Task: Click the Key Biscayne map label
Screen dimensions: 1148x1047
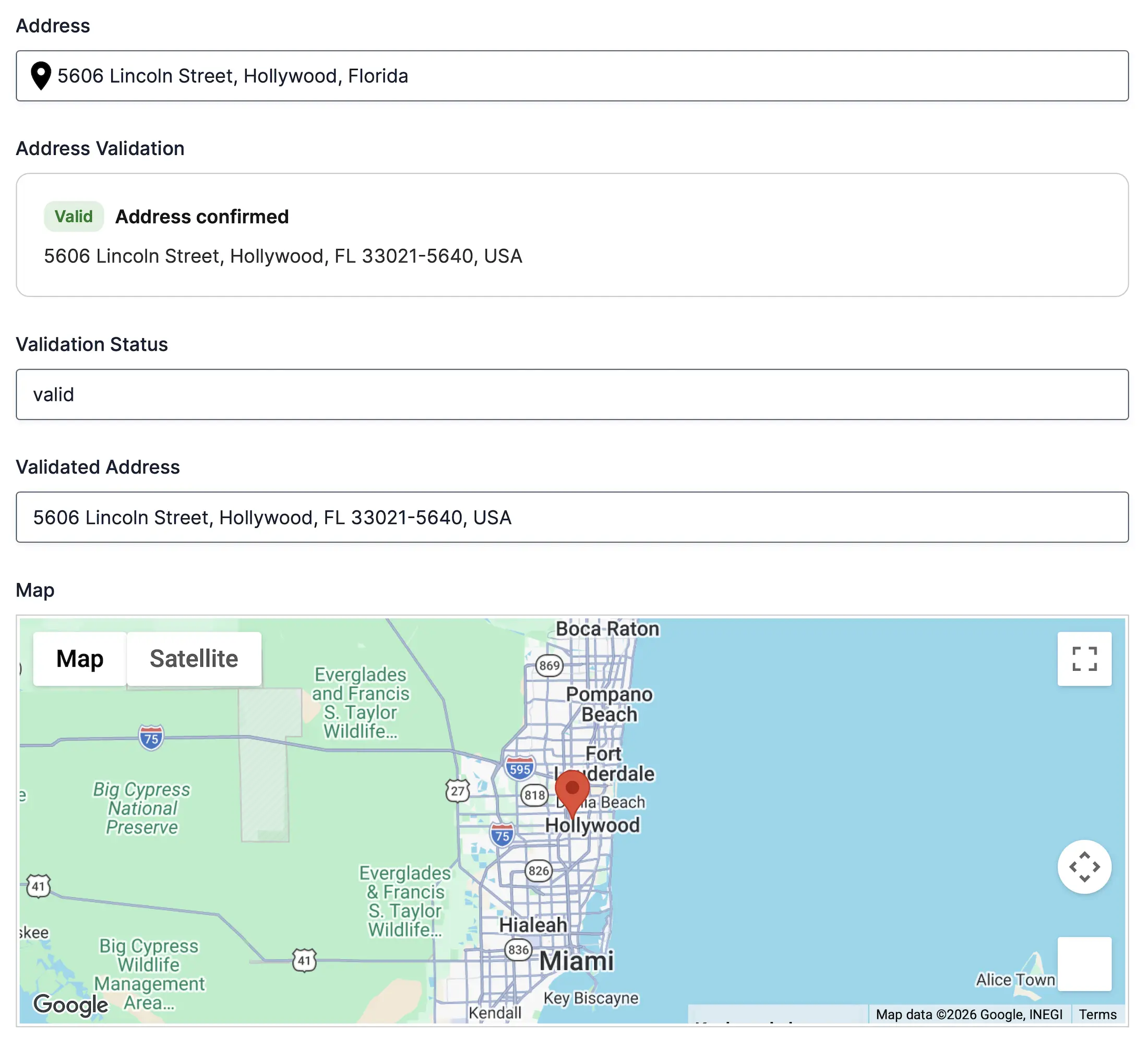Action: point(591,998)
